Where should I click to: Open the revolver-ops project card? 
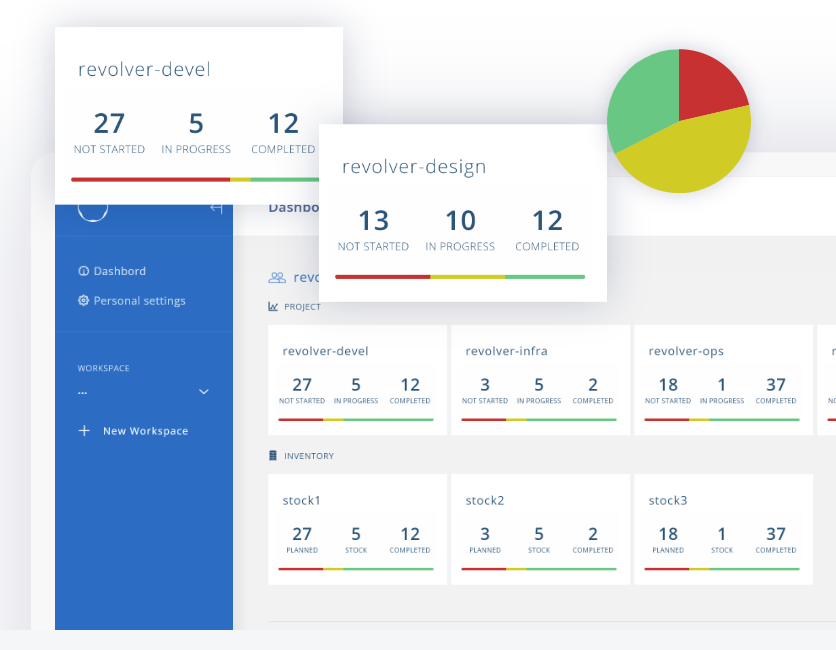click(x=723, y=380)
